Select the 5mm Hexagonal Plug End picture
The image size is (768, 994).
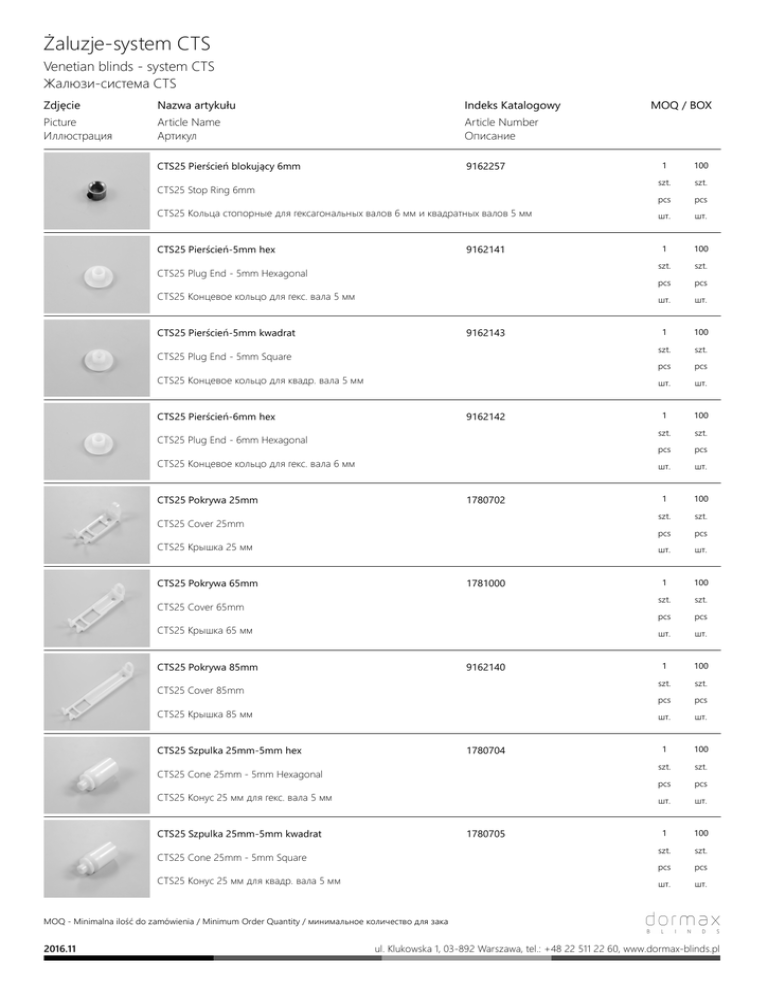coord(97,272)
